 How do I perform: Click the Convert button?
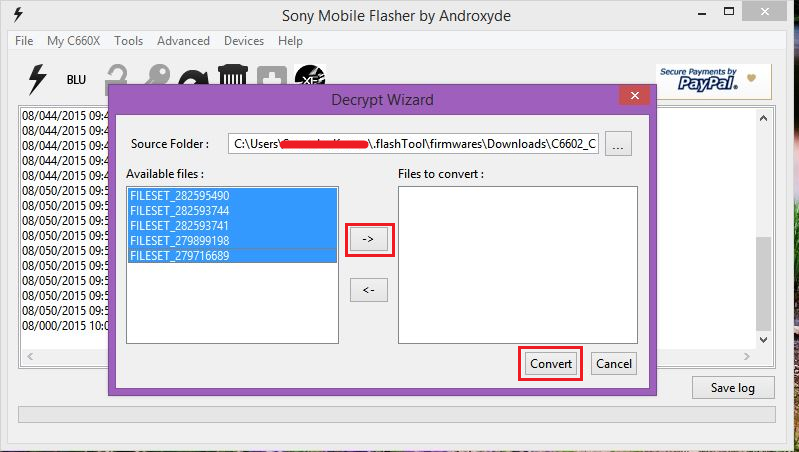(x=551, y=363)
